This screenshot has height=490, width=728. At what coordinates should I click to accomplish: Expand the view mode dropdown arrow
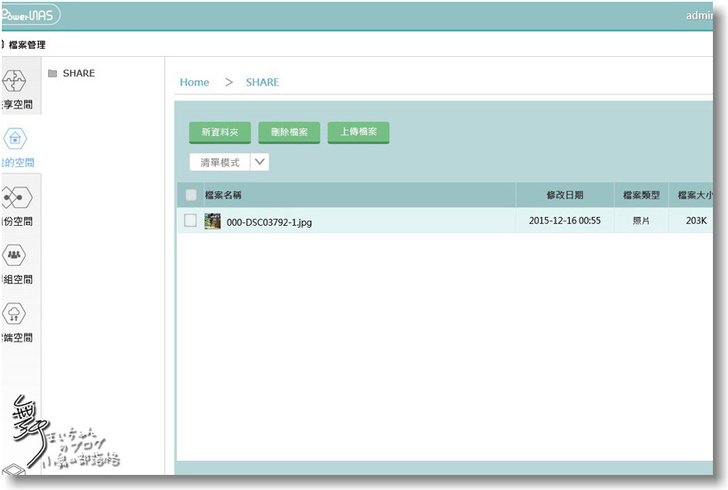click(259, 162)
